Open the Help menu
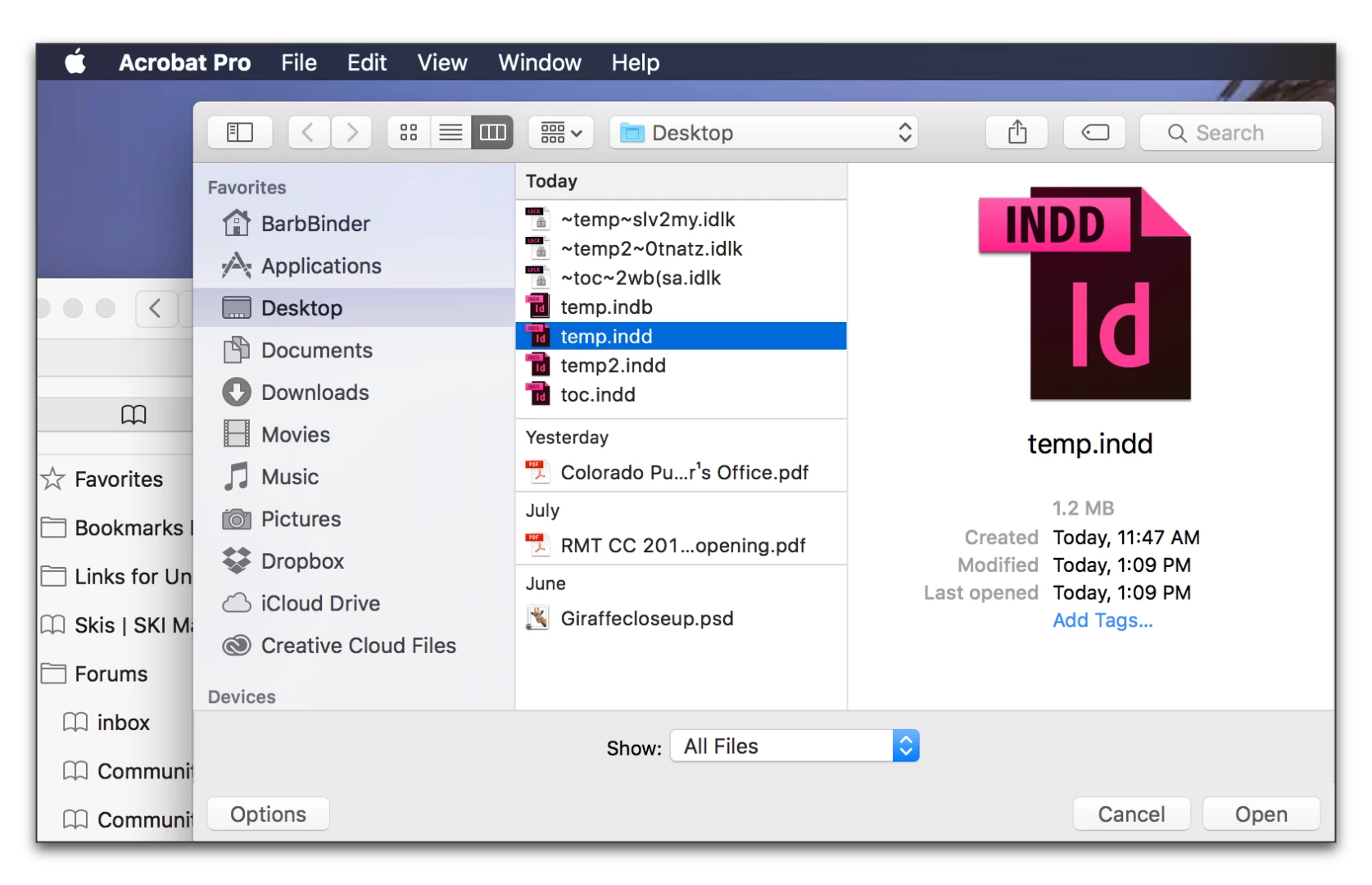Screen dimensions: 1372x885 point(636,62)
